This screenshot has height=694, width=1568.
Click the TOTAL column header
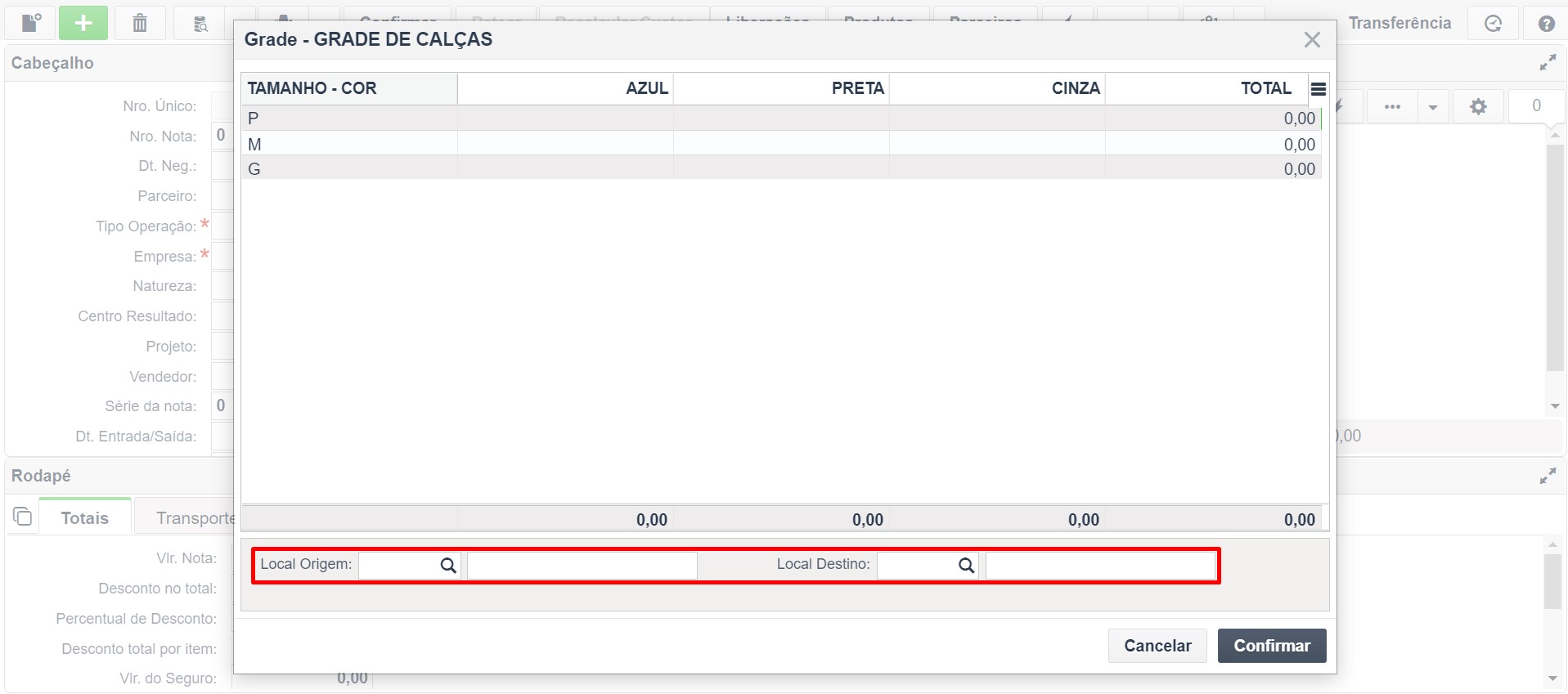pyautogui.click(x=1206, y=88)
